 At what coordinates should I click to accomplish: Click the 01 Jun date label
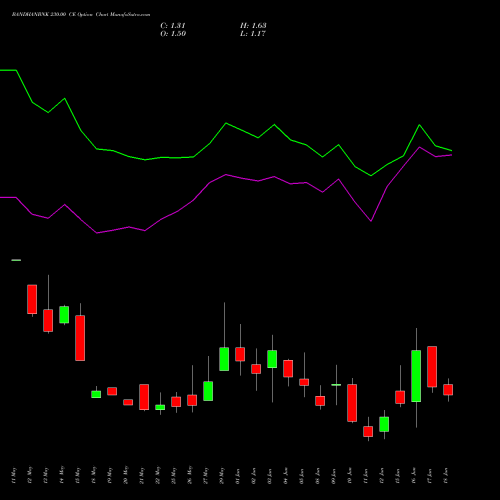tap(238, 476)
